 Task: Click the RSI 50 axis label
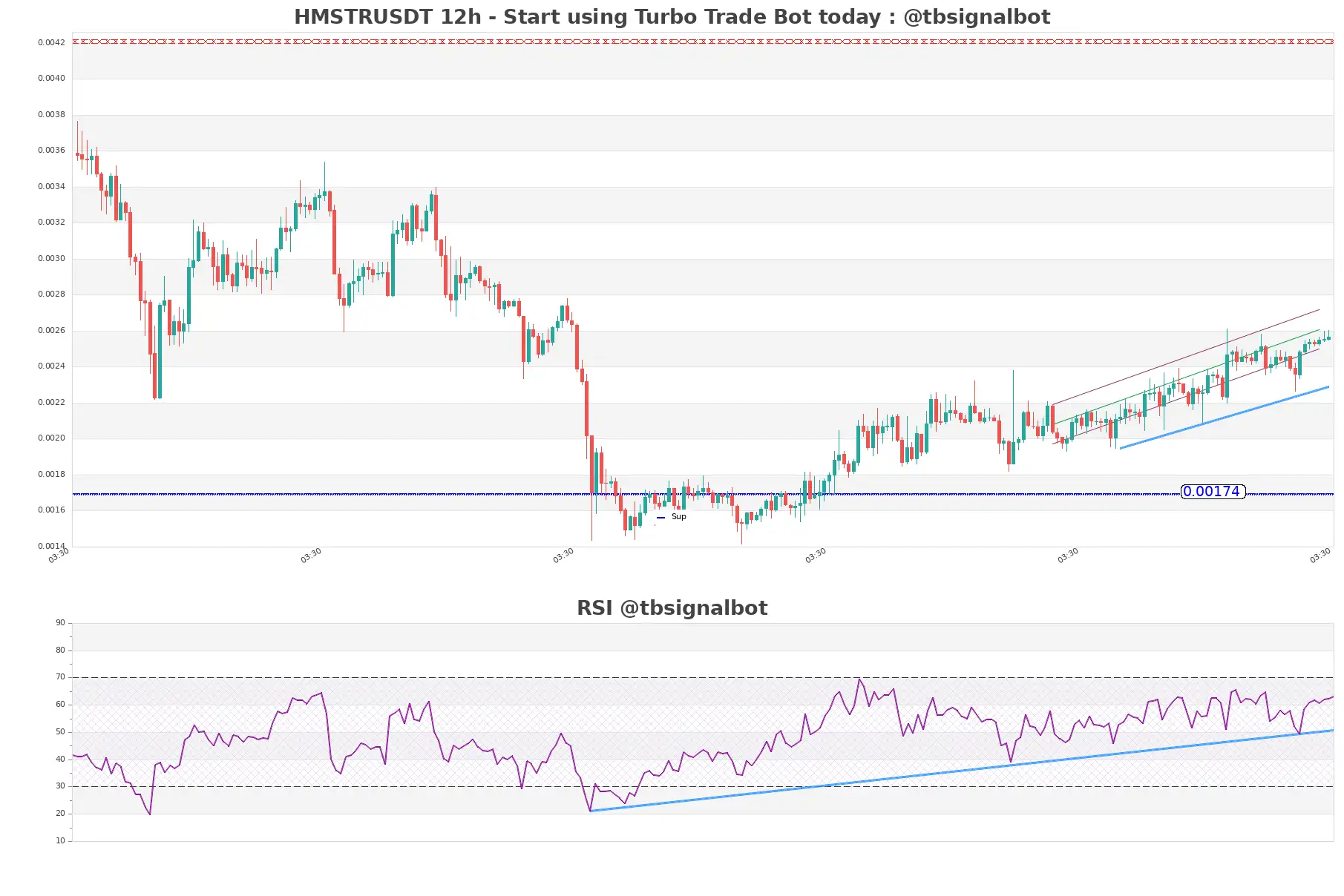tap(60, 731)
